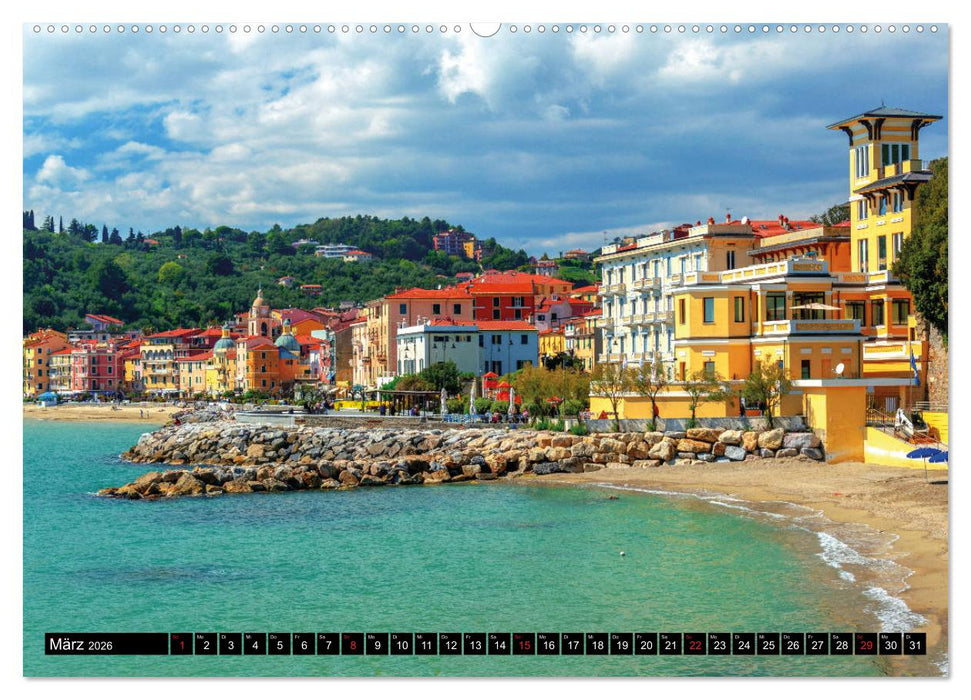Screen dimensions: 971x700
Task: Select red Sunday date 15
Action: 523,644
